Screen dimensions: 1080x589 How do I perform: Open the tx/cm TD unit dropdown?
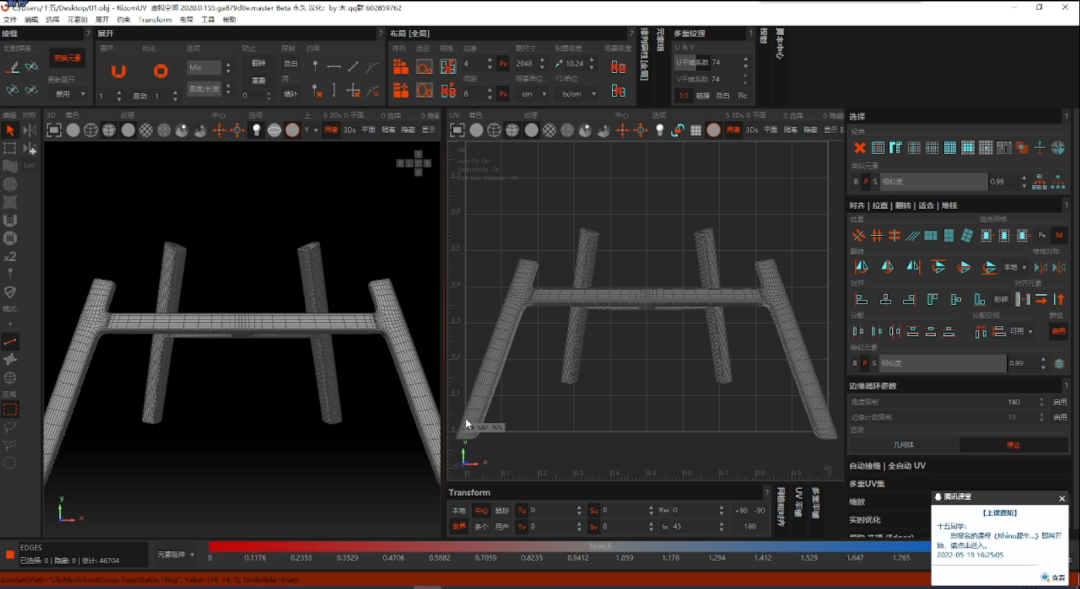tap(579, 94)
